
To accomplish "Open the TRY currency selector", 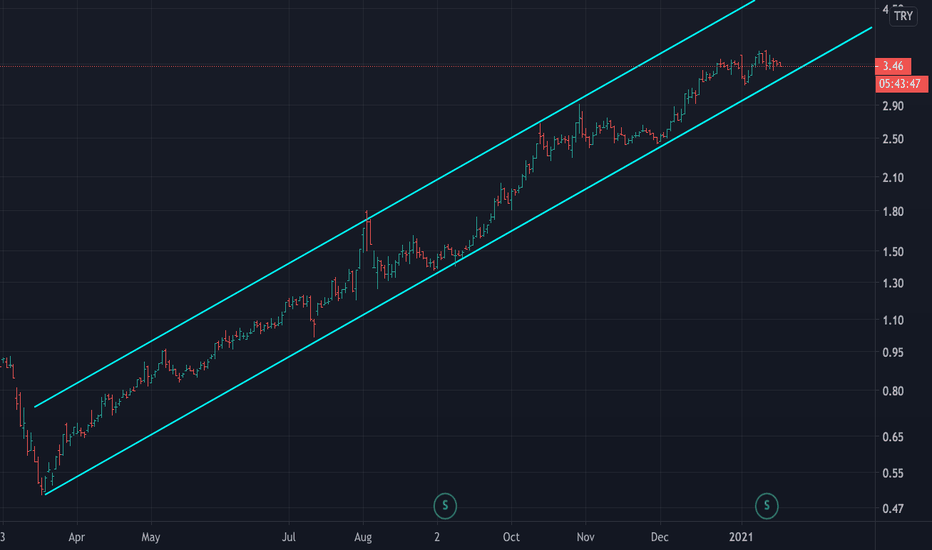I will tap(903, 16).
